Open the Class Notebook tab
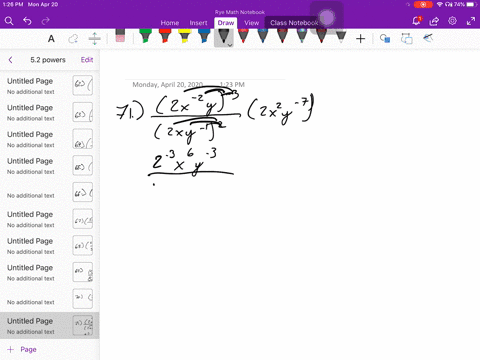480x360 pixels. tap(294, 23)
